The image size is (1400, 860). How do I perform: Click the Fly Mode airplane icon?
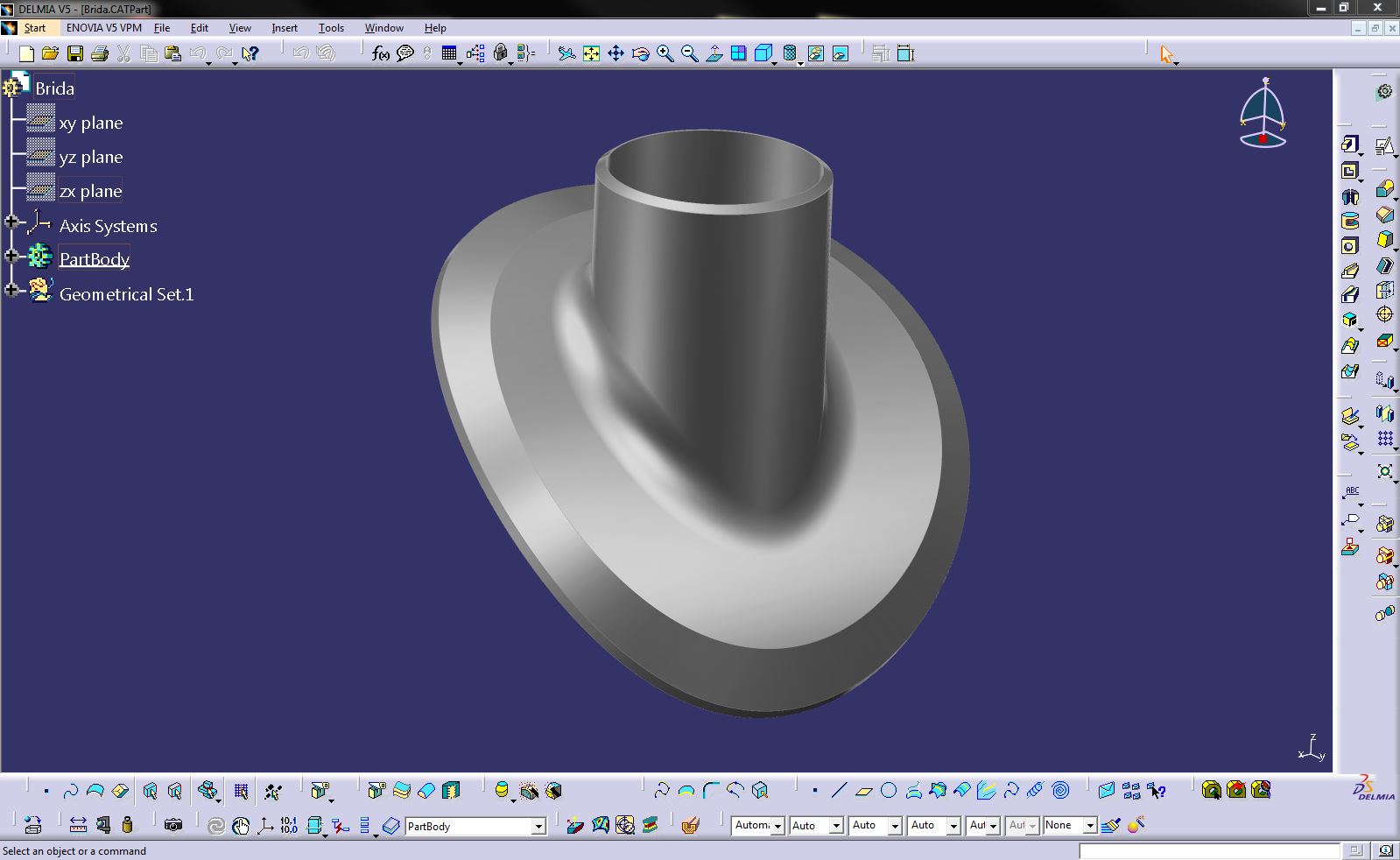pos(566,53)
